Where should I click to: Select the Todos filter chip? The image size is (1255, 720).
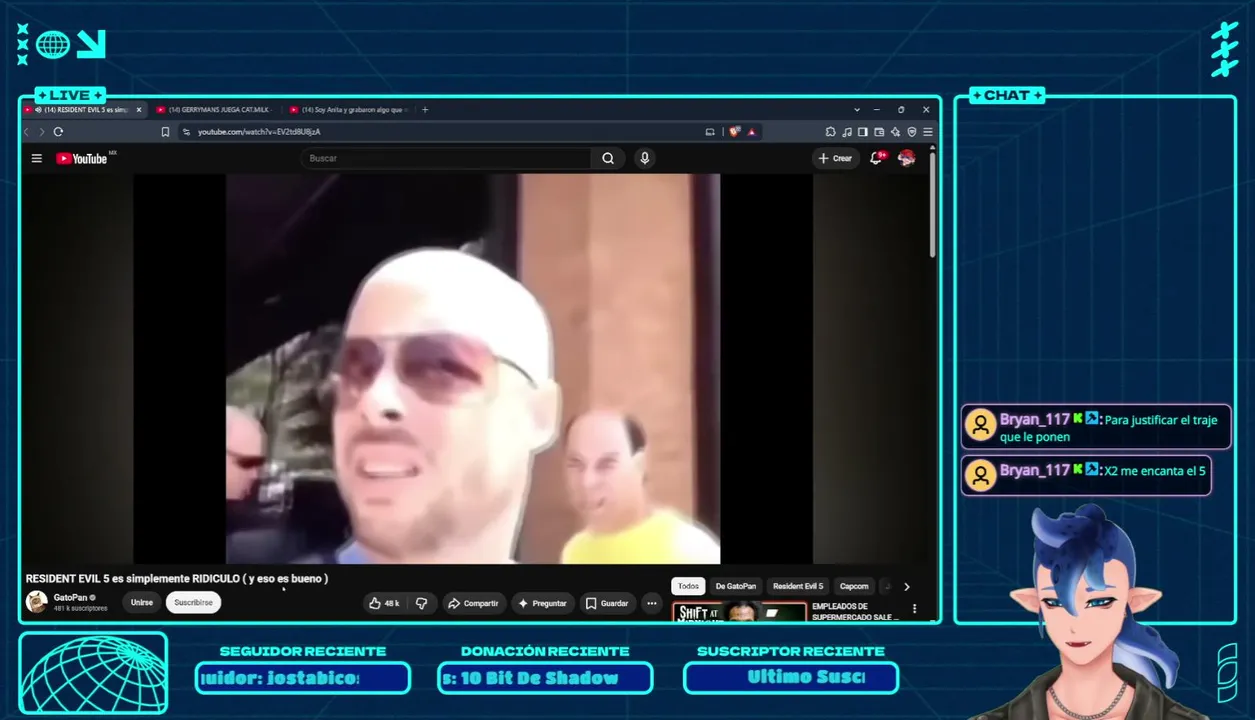click(689, 586)
